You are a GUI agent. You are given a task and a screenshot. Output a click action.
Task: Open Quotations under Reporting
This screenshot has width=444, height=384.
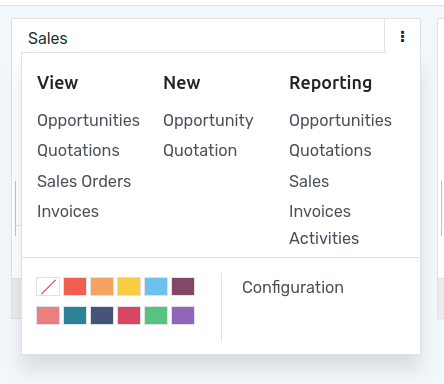click(x=330, y=151)
